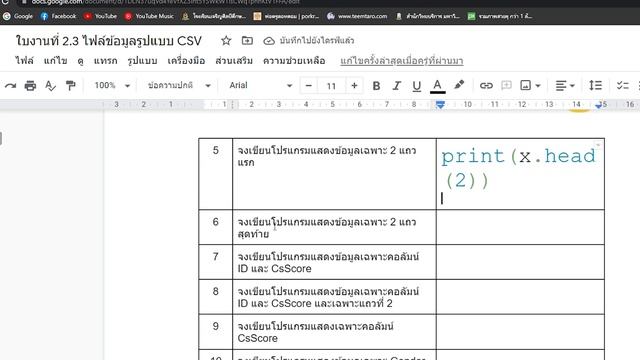Open Facebook bookmark

pyautogui.click(x=58, y=16)
